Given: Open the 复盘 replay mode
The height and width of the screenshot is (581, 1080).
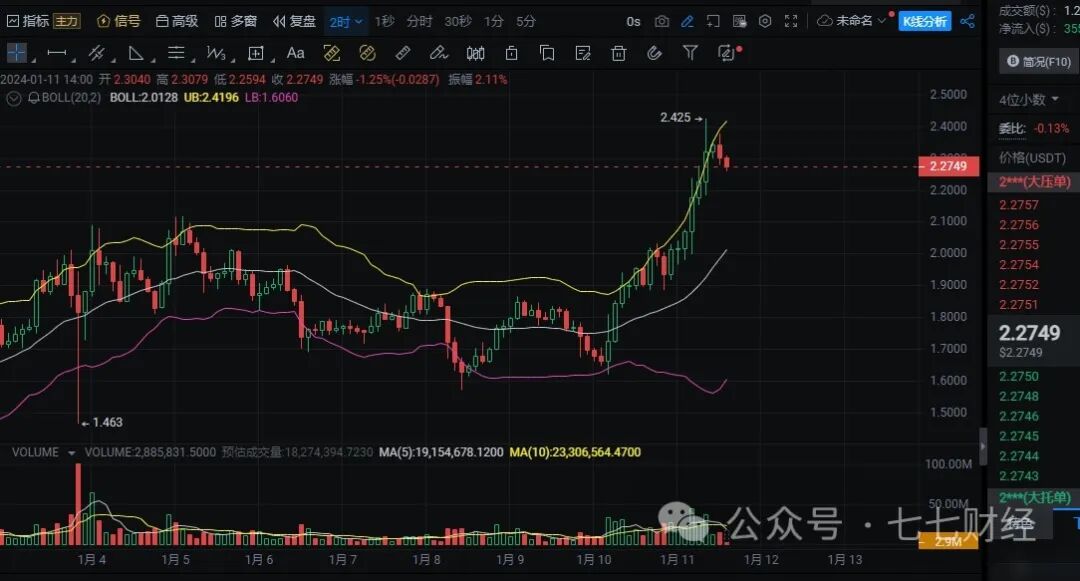Looking at the screenshot, I should click(294, 21).
